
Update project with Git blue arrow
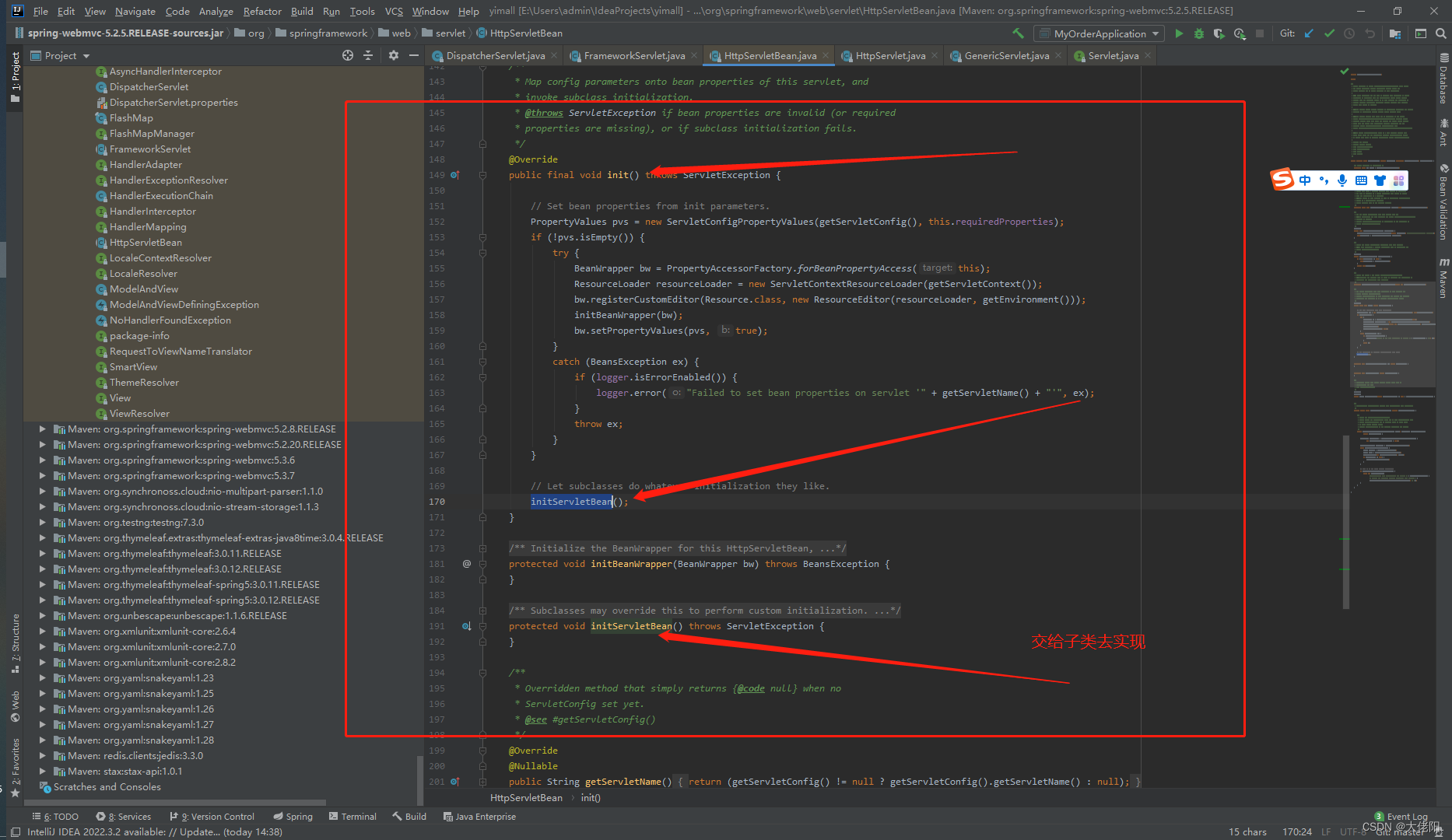1309,33
